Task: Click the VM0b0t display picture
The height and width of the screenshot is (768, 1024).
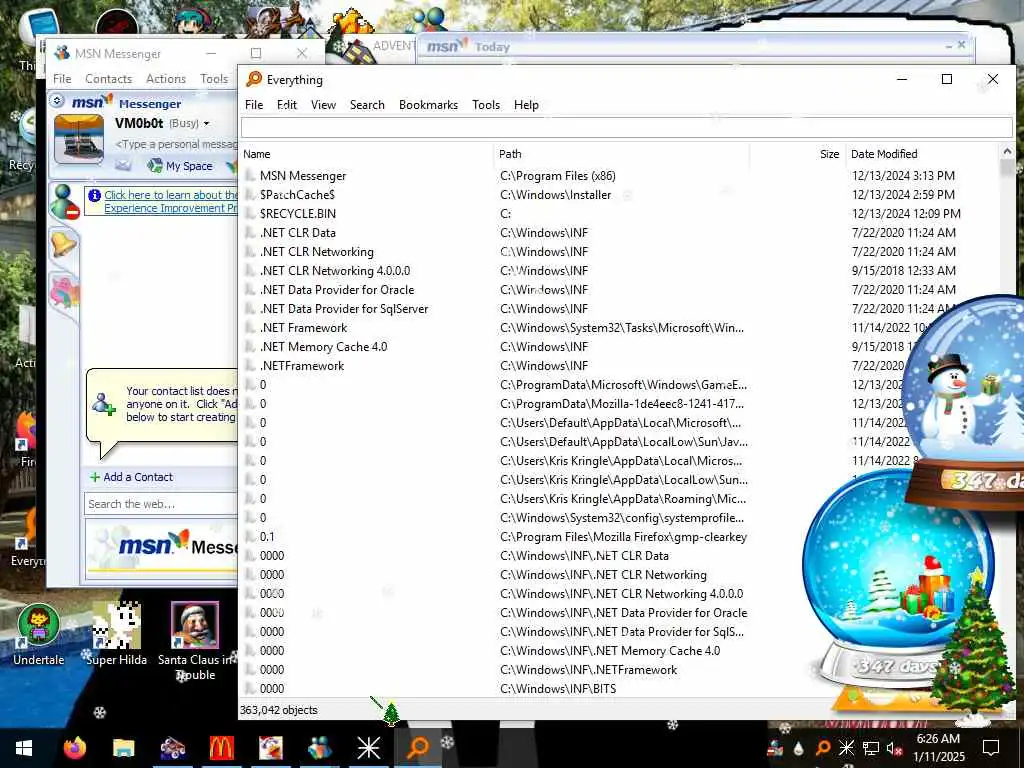Action: (x=79, y=138)
